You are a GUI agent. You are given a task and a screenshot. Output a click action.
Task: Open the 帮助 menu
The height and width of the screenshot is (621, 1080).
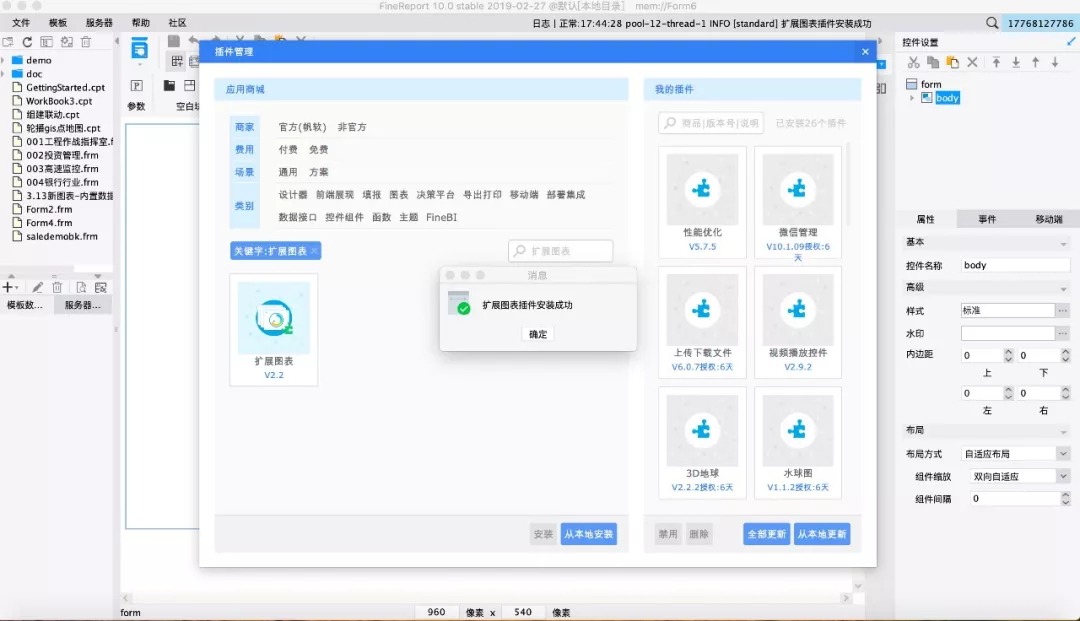click(141, 23)
